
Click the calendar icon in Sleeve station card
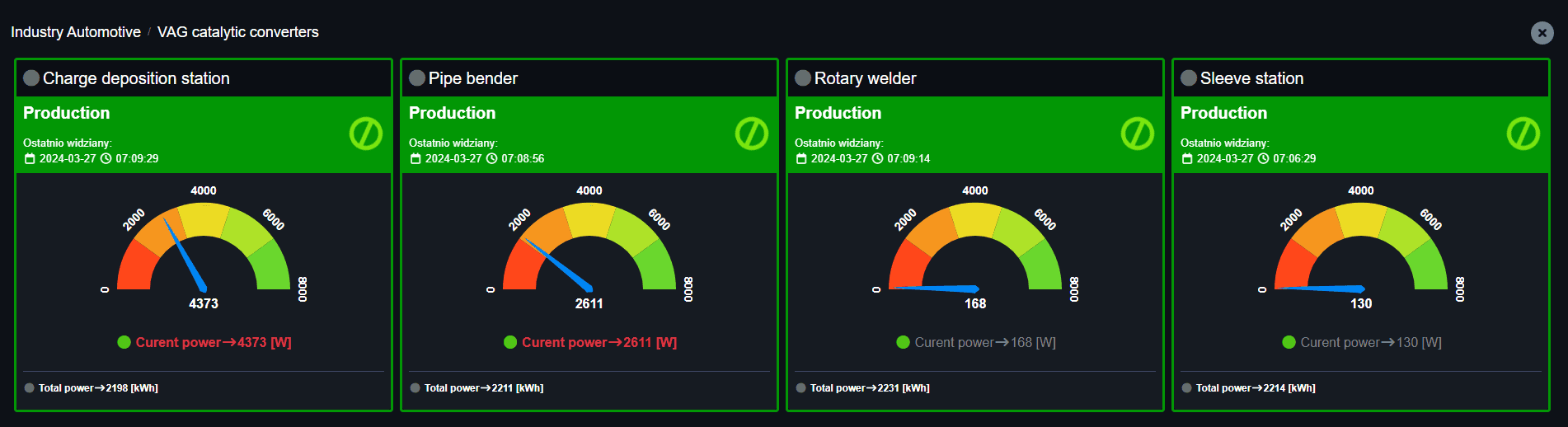[1187, 159]
